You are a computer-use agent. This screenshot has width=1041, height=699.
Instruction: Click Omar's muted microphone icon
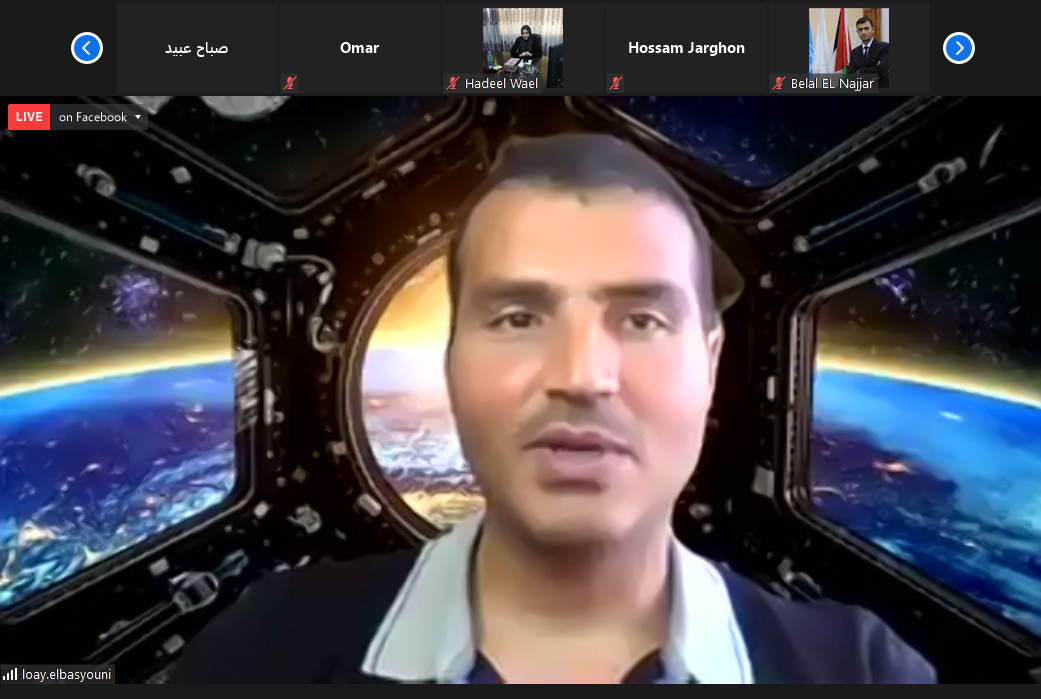point(289,84)
